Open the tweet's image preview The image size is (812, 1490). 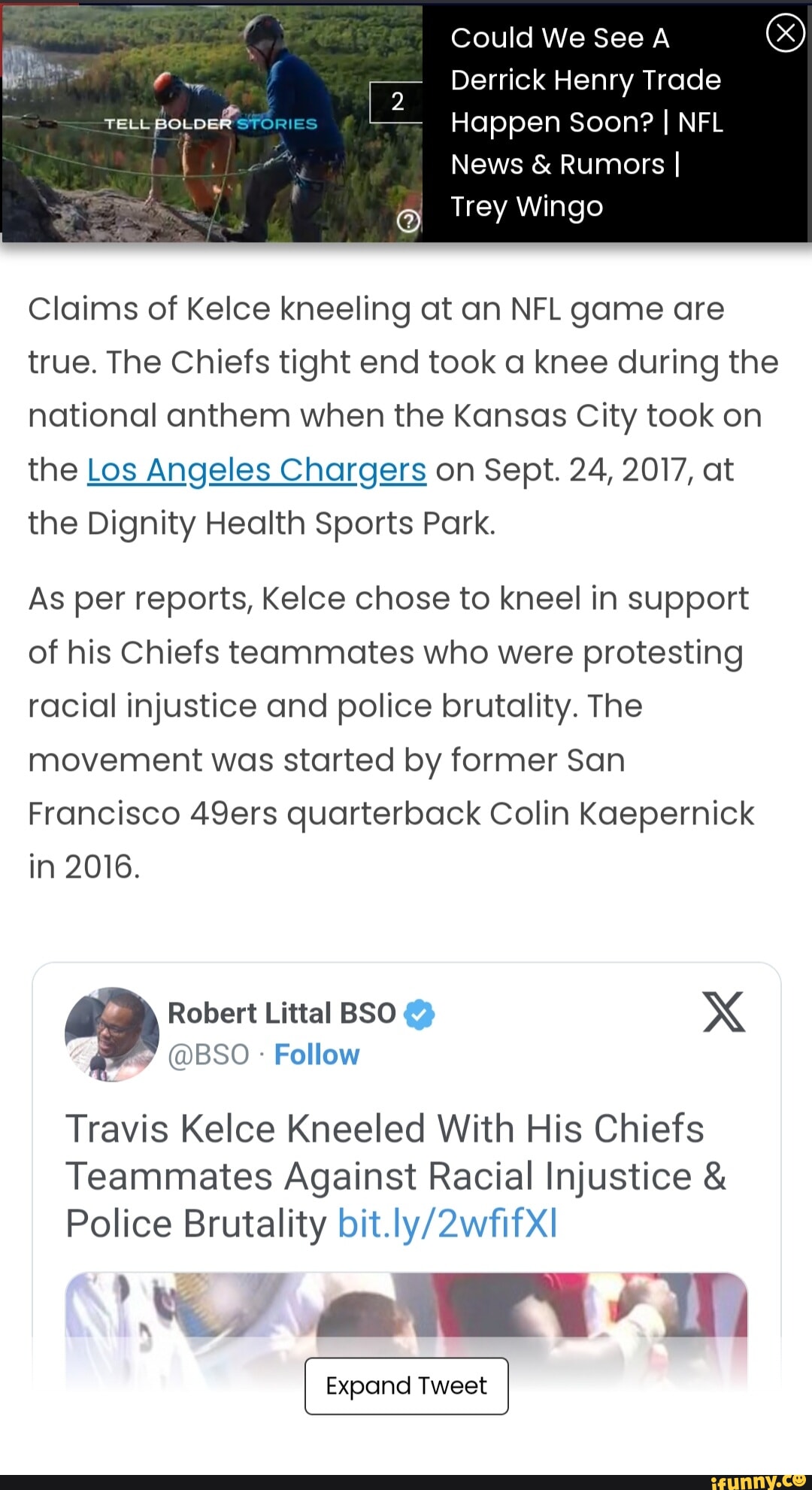pyautogui.click(x=406, y=1309)
